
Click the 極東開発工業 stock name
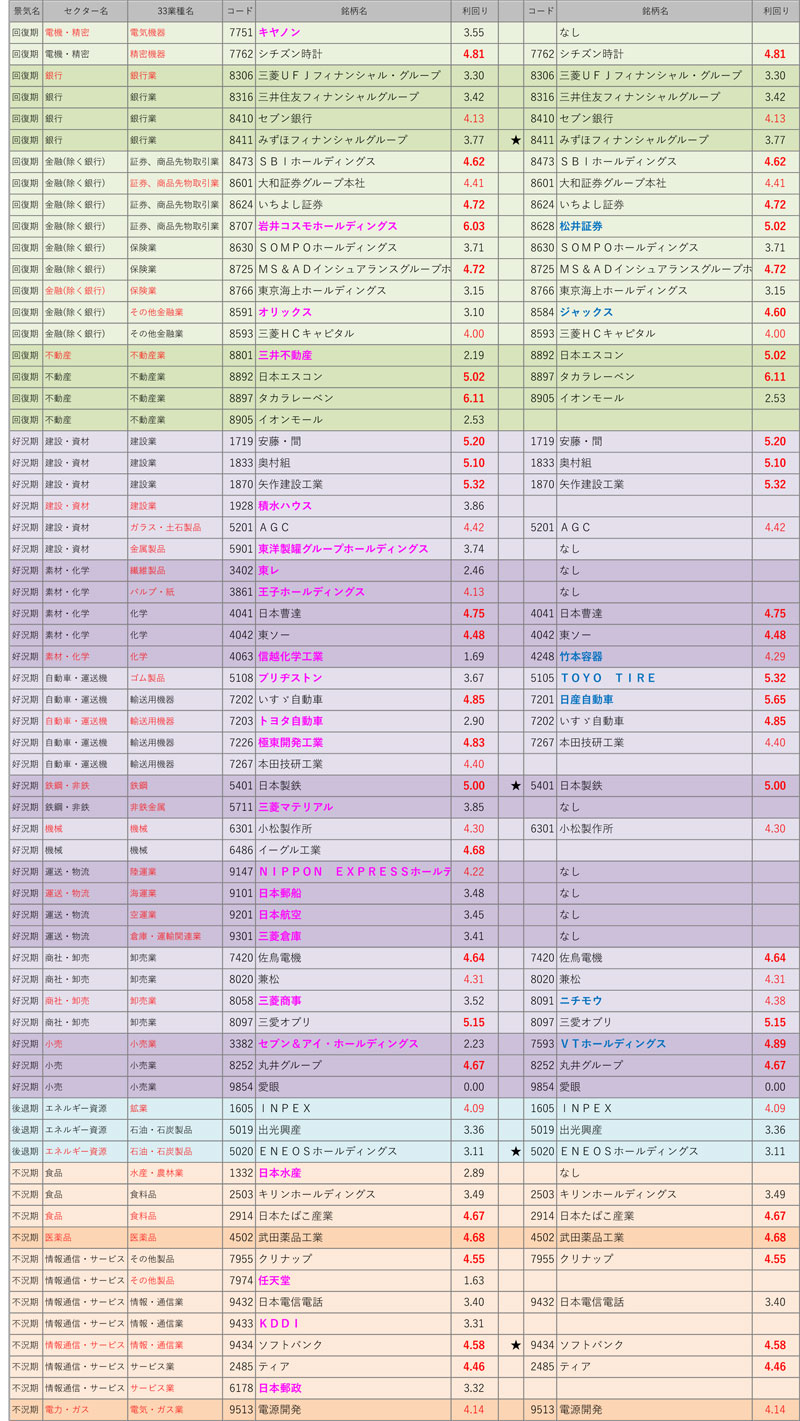tap(291, 742)
